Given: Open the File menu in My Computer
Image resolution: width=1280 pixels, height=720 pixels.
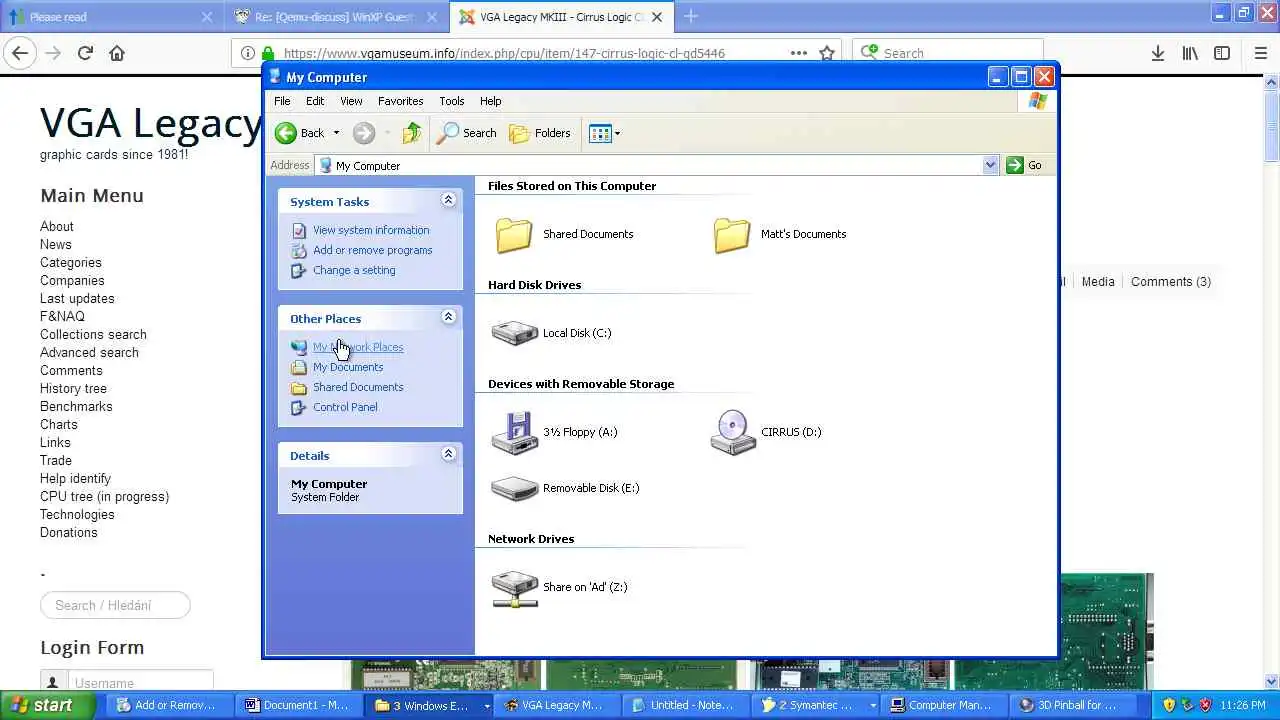Looking at the screenshot, I should pyautogui.click(x=282, y=101).
